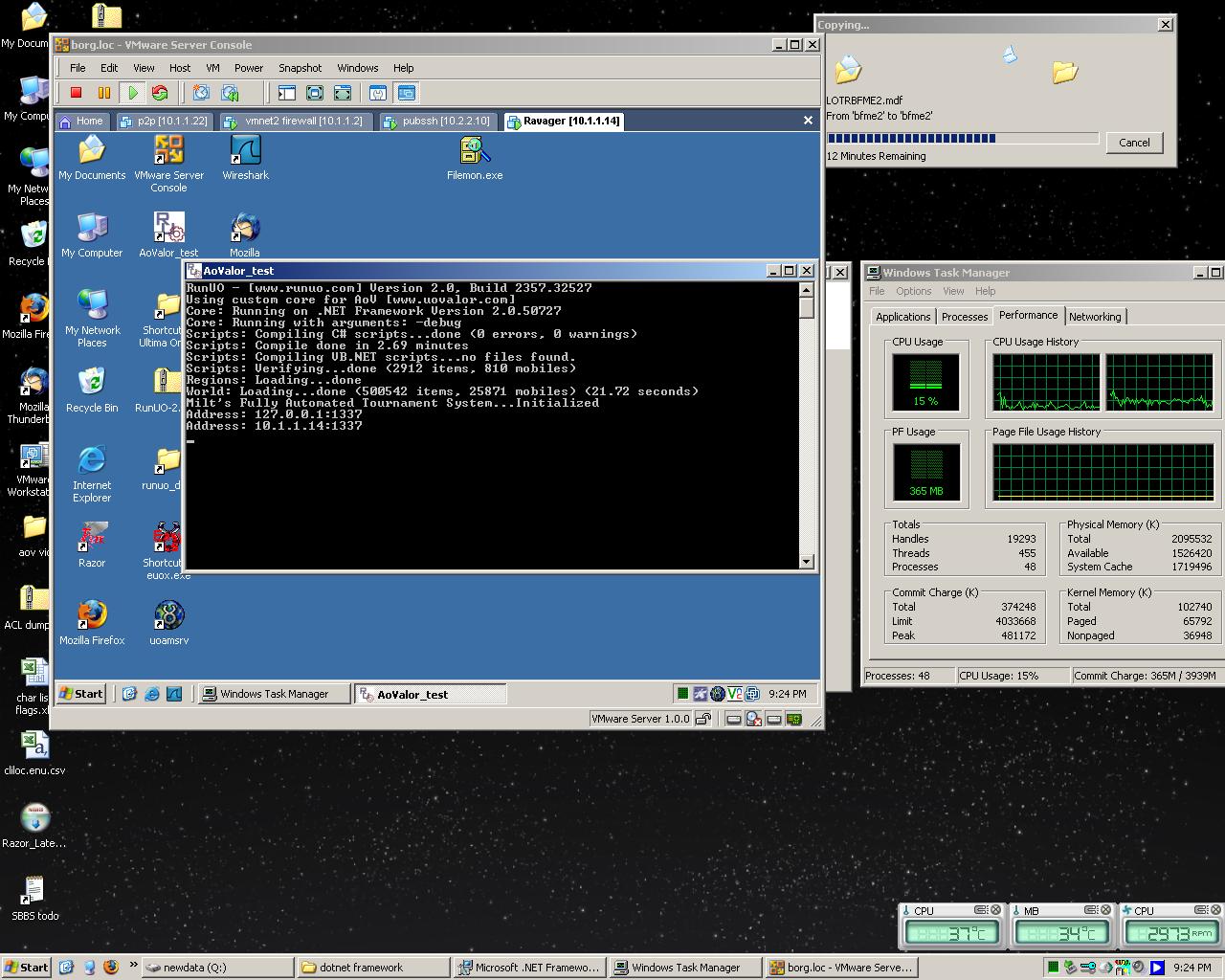Open SBBS todo file on host desktop
Screen dimensions: 1225x980
pyautogui.click(x=34, y=899)
